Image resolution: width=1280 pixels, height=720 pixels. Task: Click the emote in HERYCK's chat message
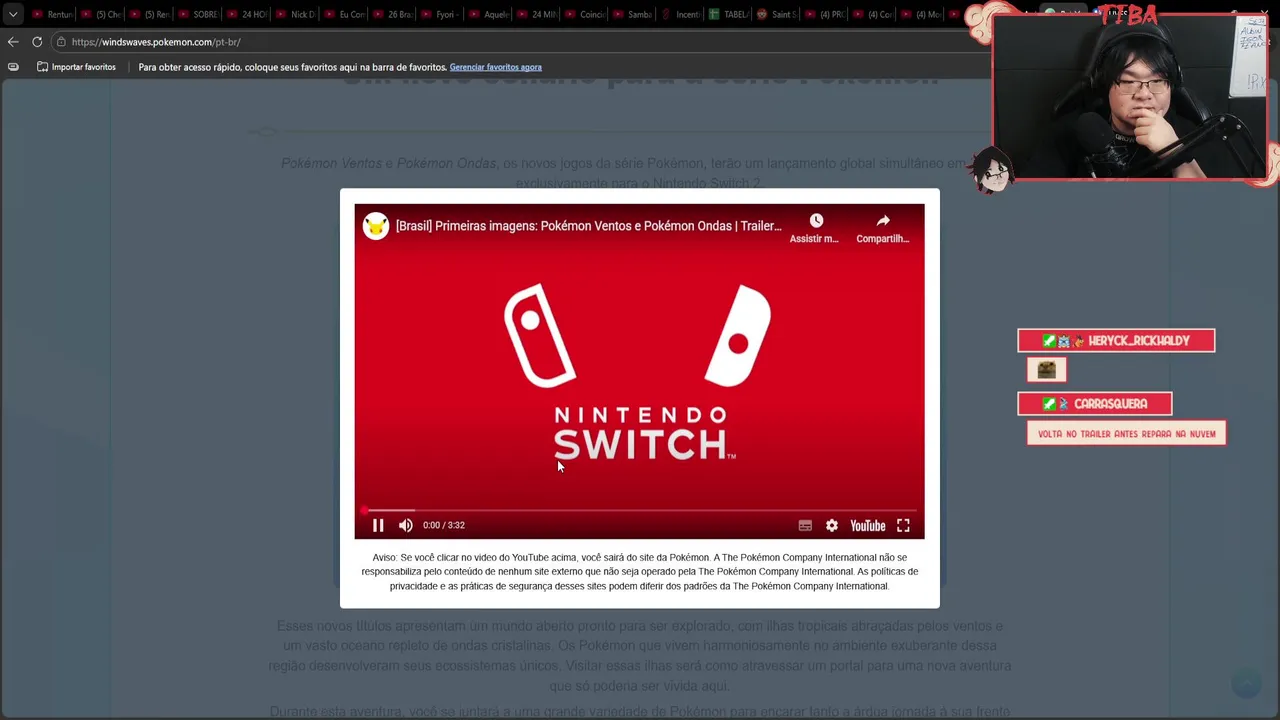click(1047, 370)
